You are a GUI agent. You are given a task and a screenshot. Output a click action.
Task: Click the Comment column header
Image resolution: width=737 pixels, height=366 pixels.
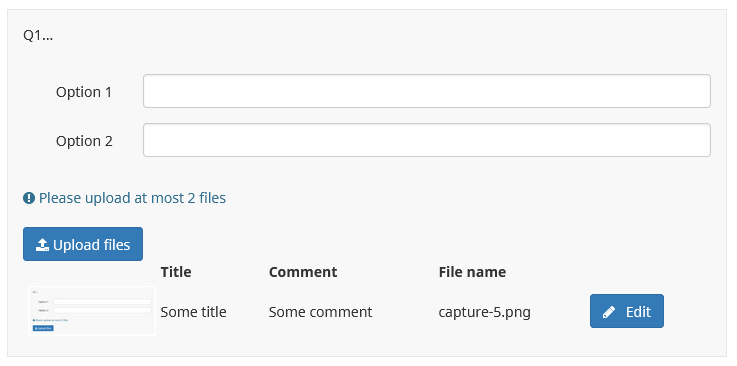303,272
